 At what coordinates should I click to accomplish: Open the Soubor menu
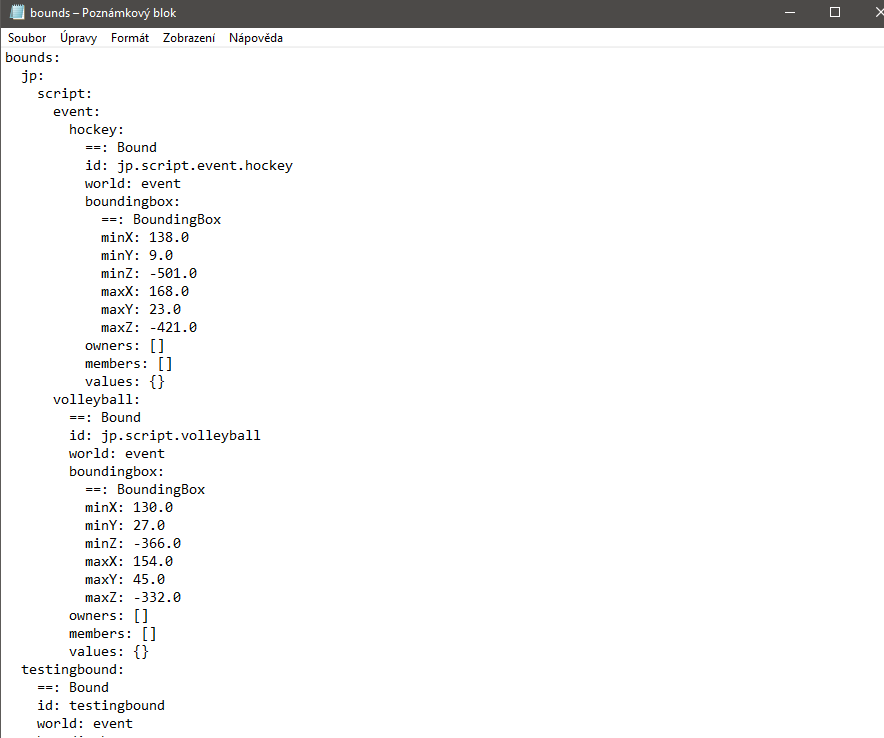click(27, 38)
